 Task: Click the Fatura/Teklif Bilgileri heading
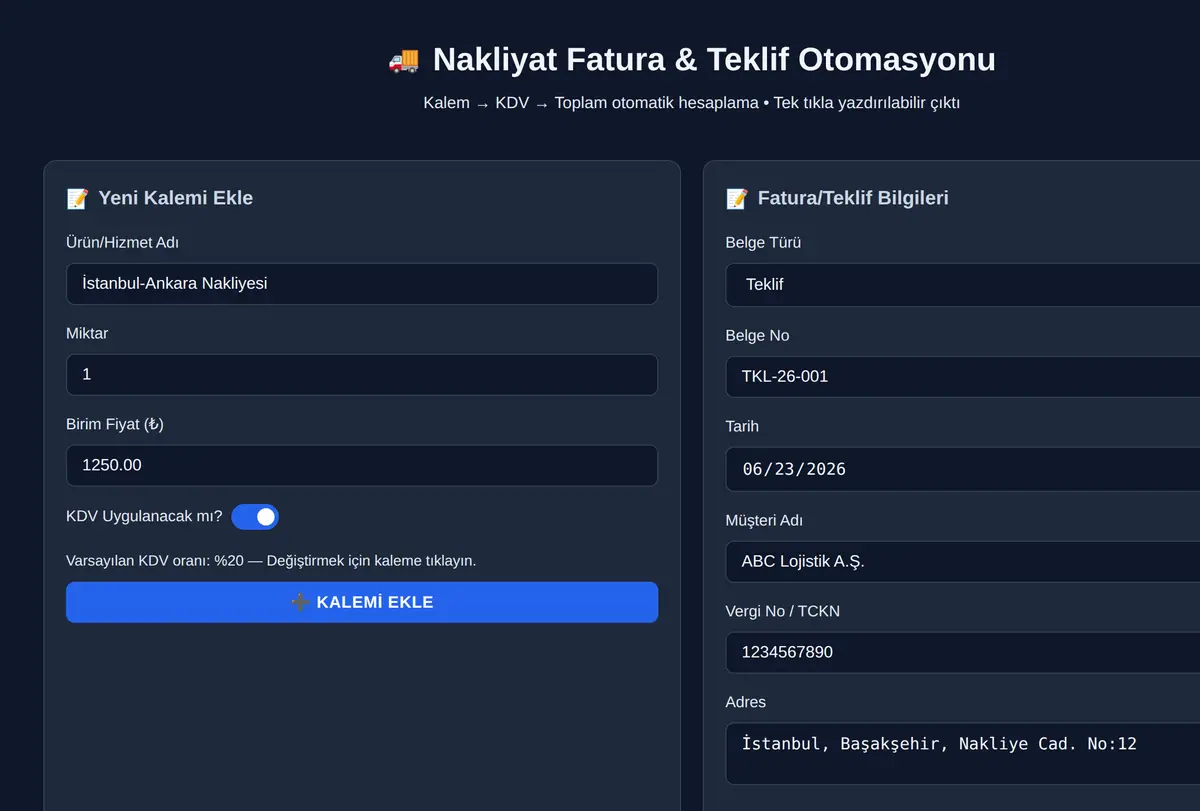[x=853, y=198]
